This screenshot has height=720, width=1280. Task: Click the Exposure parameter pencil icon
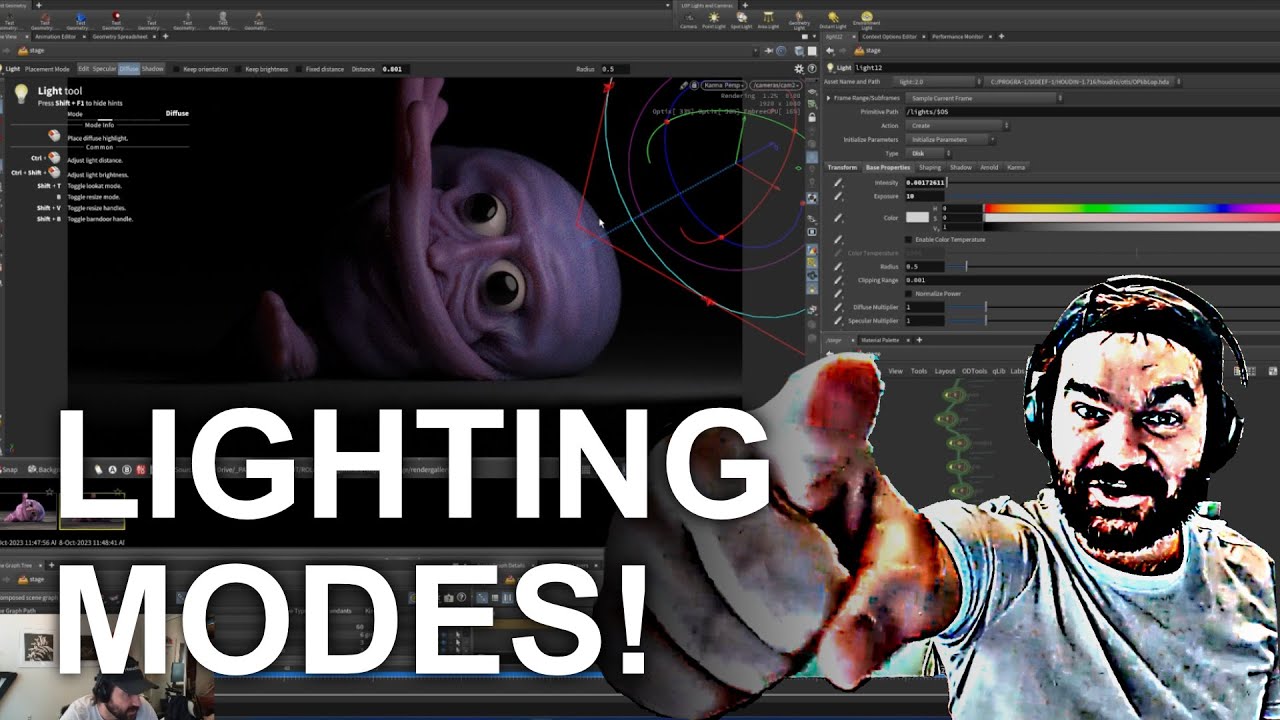pyautogui.click(x=838, y=196)
